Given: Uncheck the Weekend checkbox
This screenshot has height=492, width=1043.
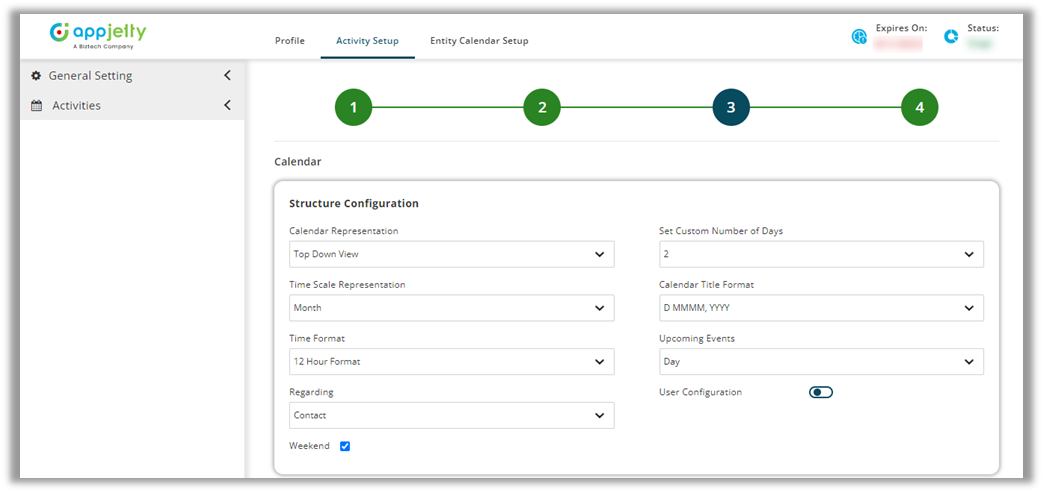Looking at the screenshot, I should click(x=345, y=446).
